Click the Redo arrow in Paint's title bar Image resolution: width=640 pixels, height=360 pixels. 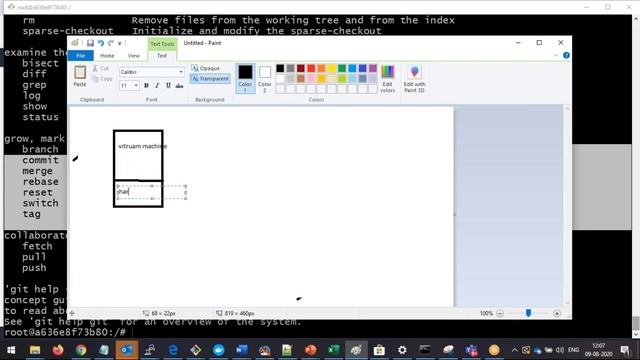click(111, 43)
